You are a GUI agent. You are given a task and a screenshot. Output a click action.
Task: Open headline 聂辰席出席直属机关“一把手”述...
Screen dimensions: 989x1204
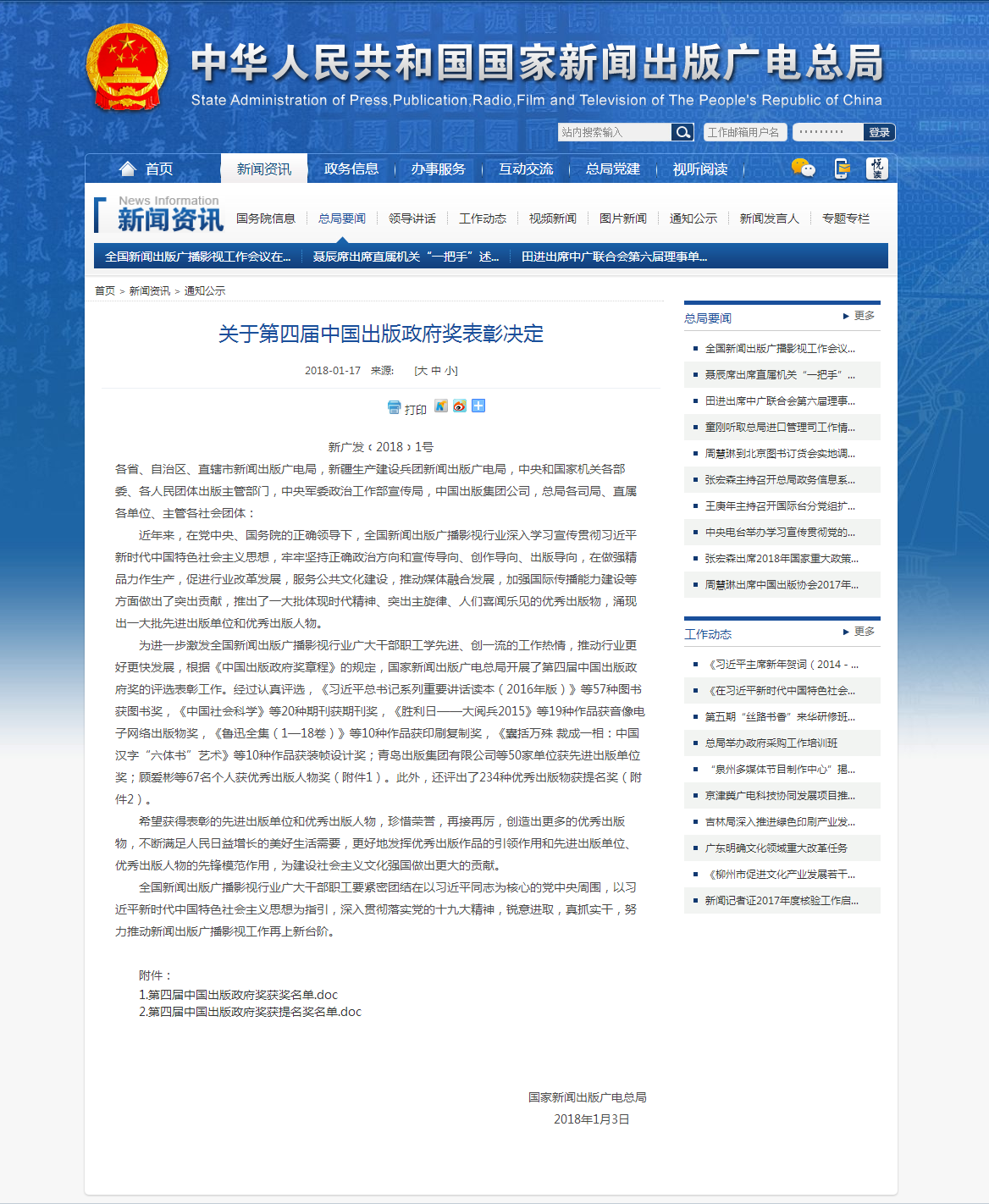click(406, 257)
